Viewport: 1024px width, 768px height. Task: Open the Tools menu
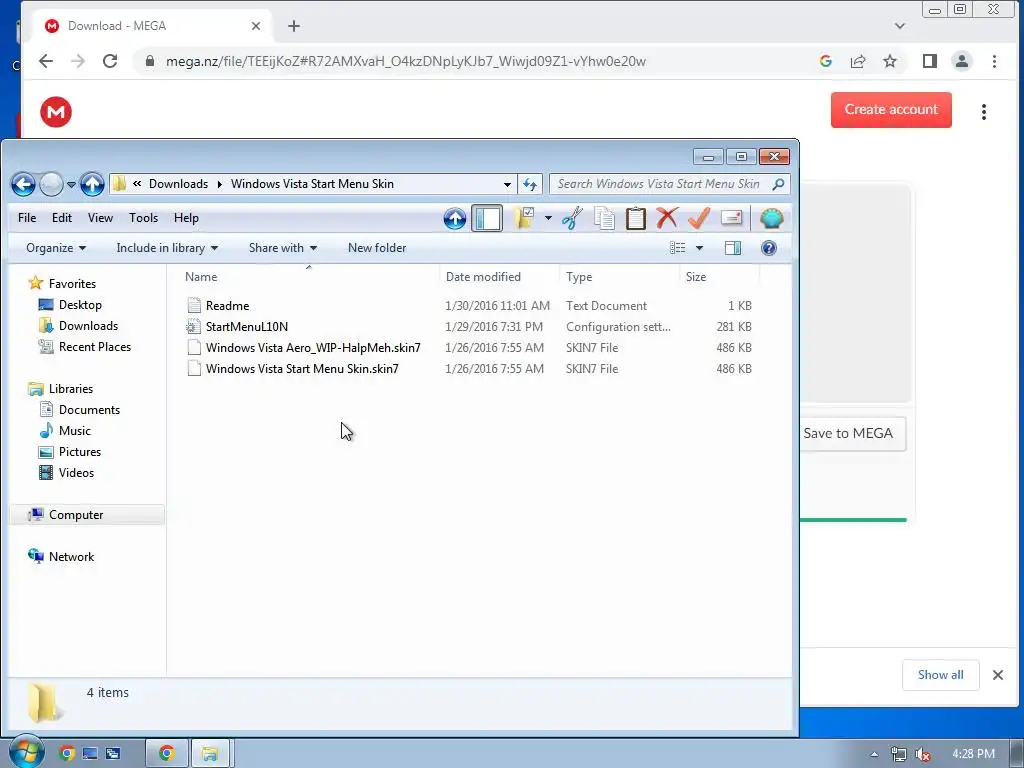(x=143, y=218)
